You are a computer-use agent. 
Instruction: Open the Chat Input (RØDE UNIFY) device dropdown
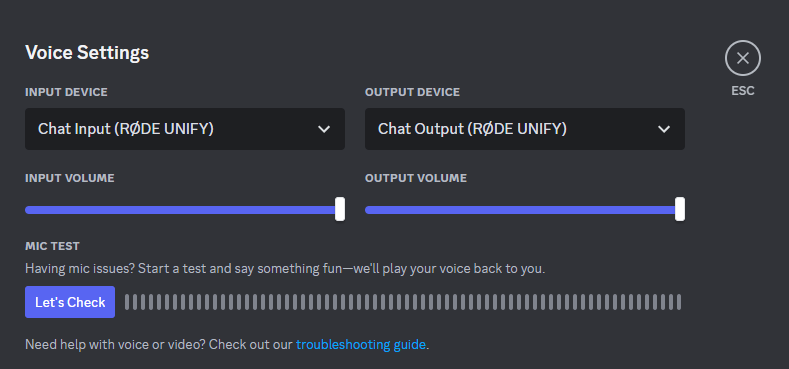(x=185, y=129)
